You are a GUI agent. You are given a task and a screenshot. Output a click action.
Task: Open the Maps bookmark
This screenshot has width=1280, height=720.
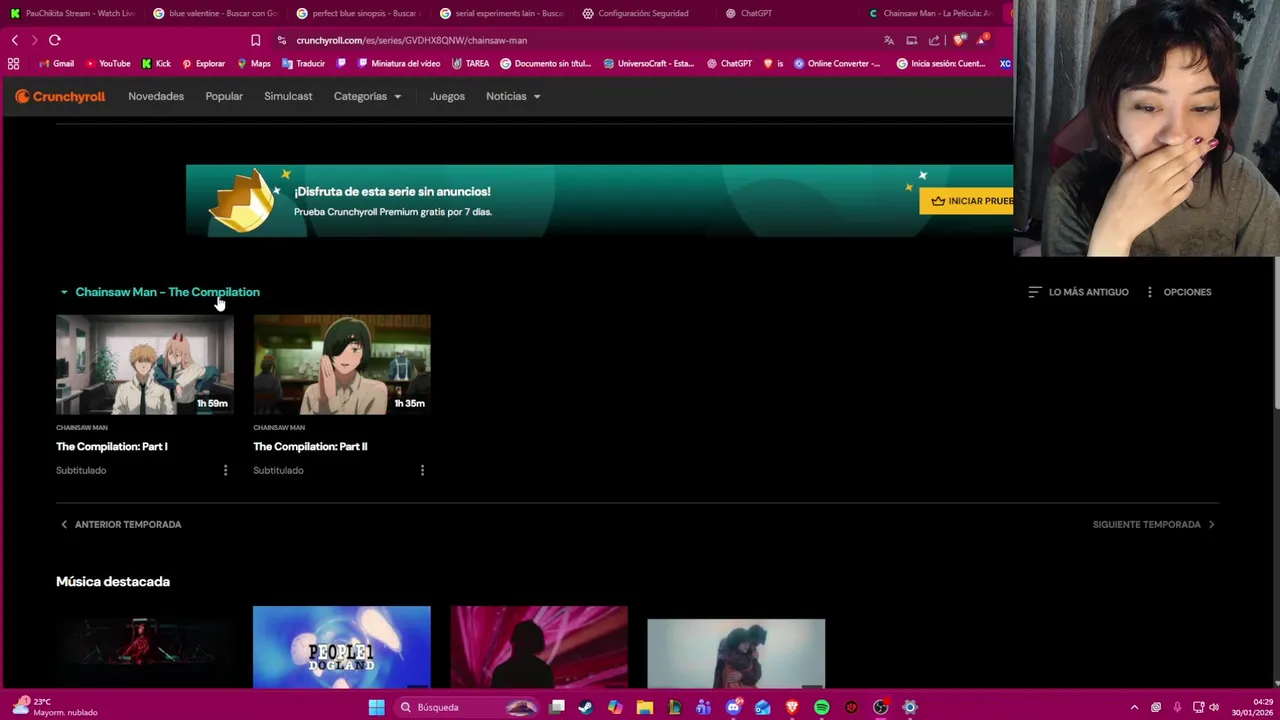point(254,63)
